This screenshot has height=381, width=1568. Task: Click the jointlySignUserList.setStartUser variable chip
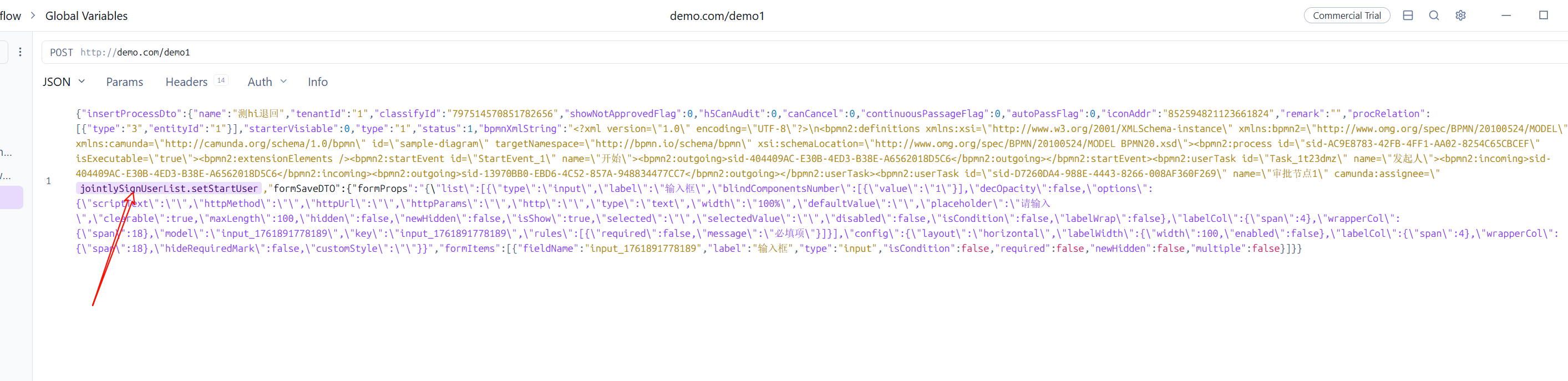[x=169, y=189]
